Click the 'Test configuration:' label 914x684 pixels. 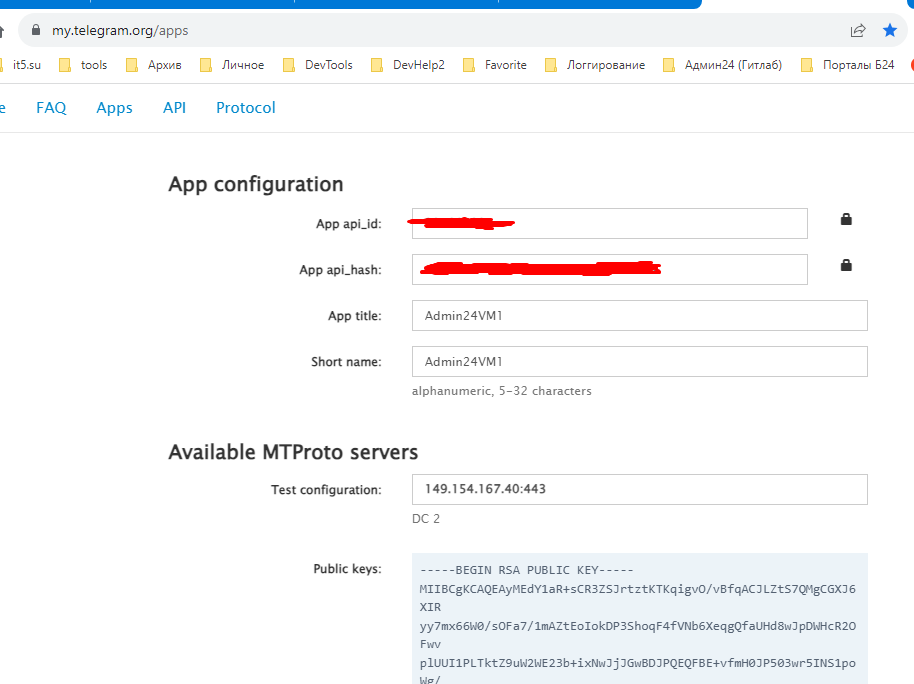[x=326, y=490]
